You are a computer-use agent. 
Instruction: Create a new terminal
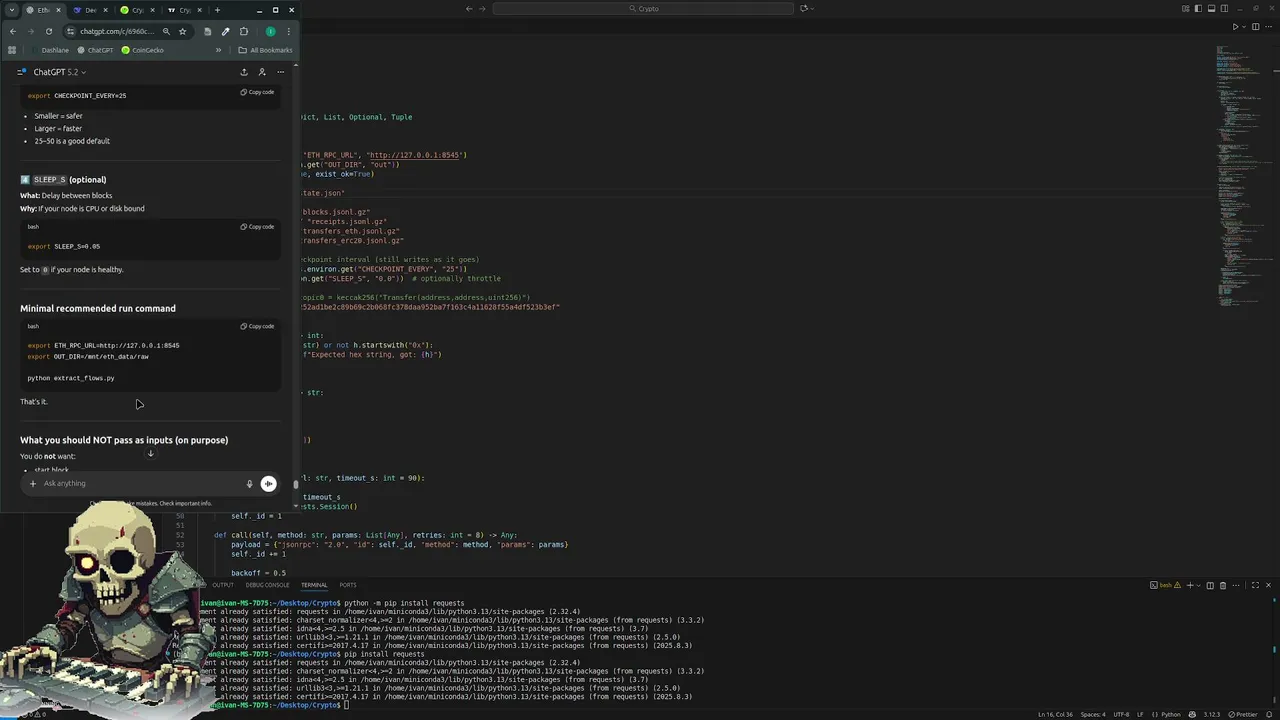1190,585
